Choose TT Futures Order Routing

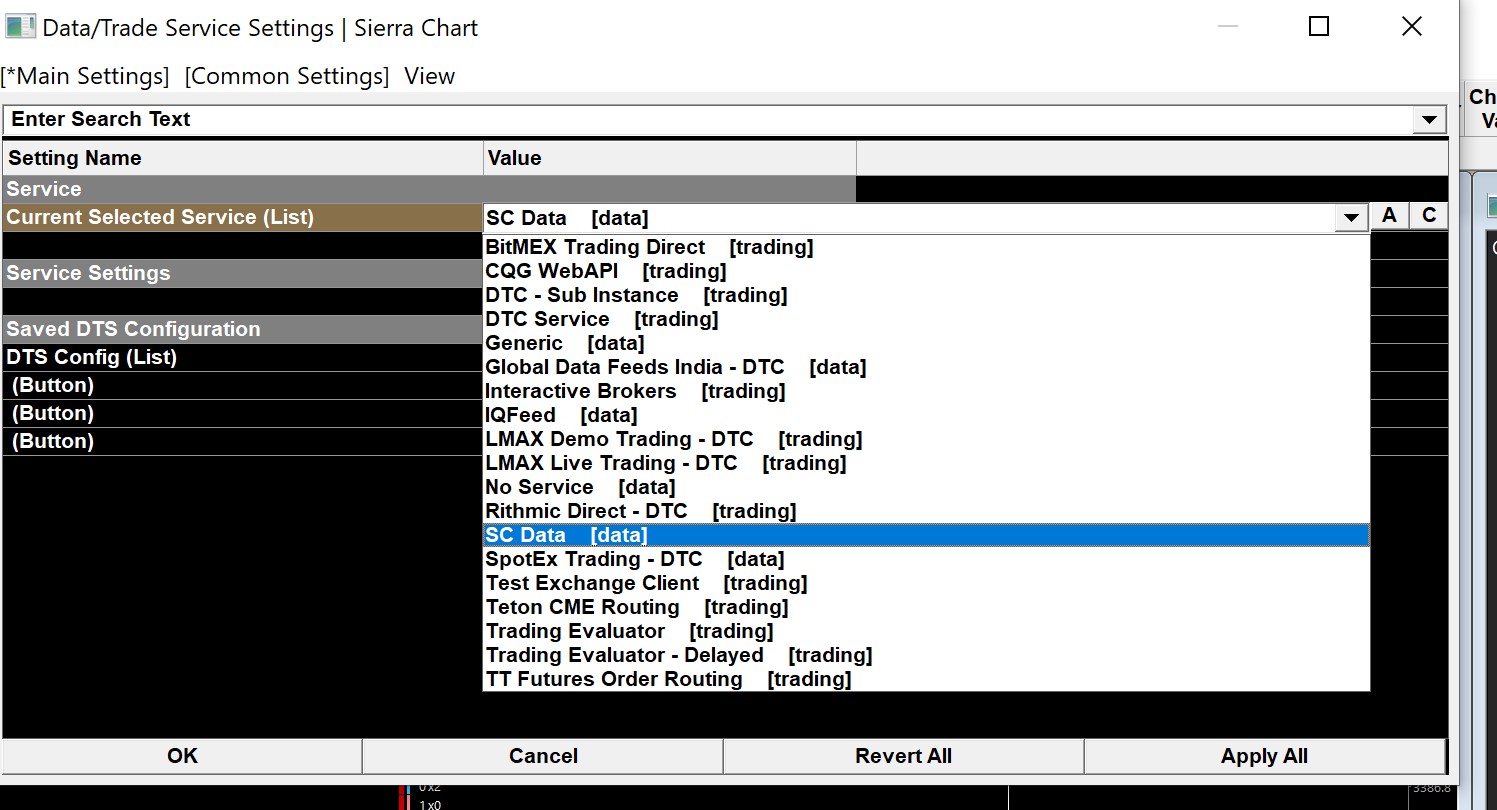[926, 679]
